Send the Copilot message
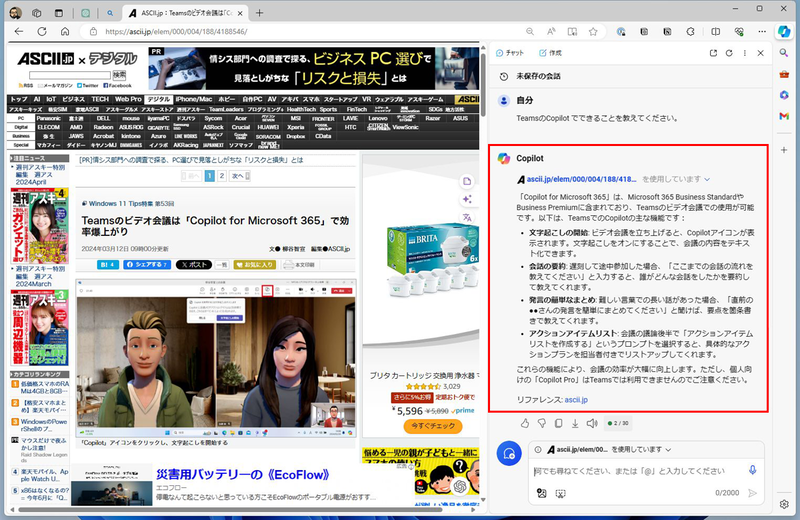The height and width of the screenshot is (520, 800). [752, 493]
